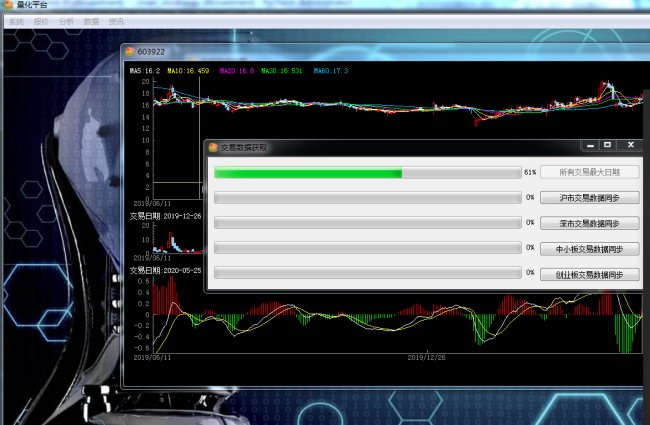Click the 交易数据获取 dialog title icon
650x425 pixels.
click(x=213, y=147)
